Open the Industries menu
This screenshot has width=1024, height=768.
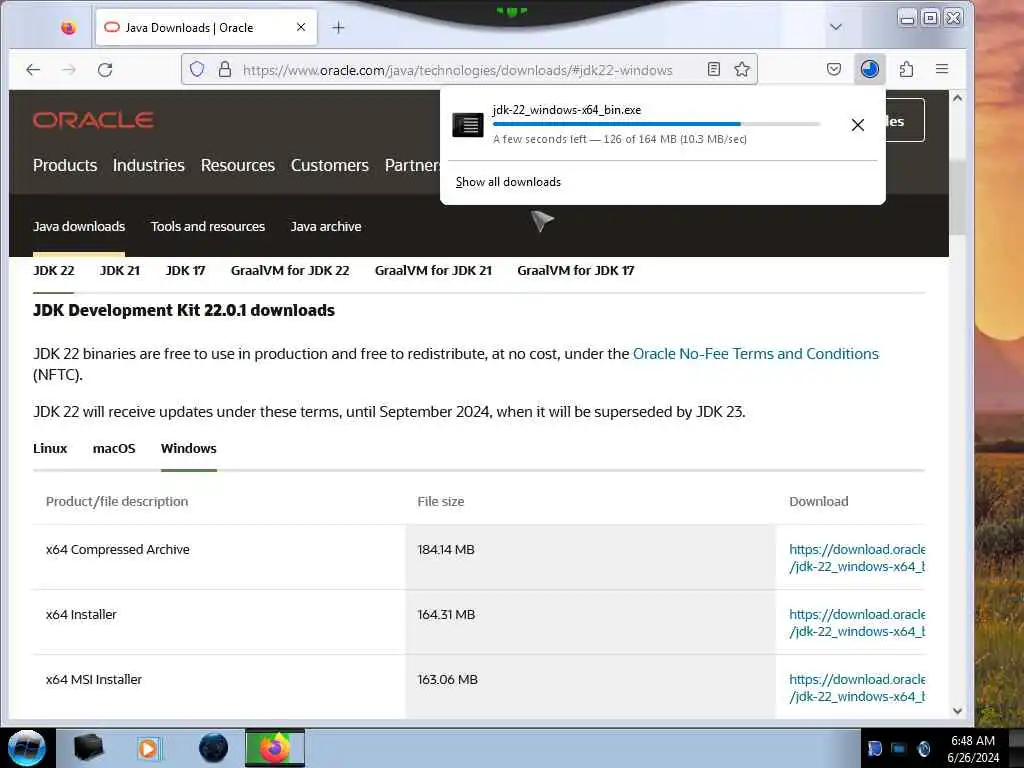149,165
